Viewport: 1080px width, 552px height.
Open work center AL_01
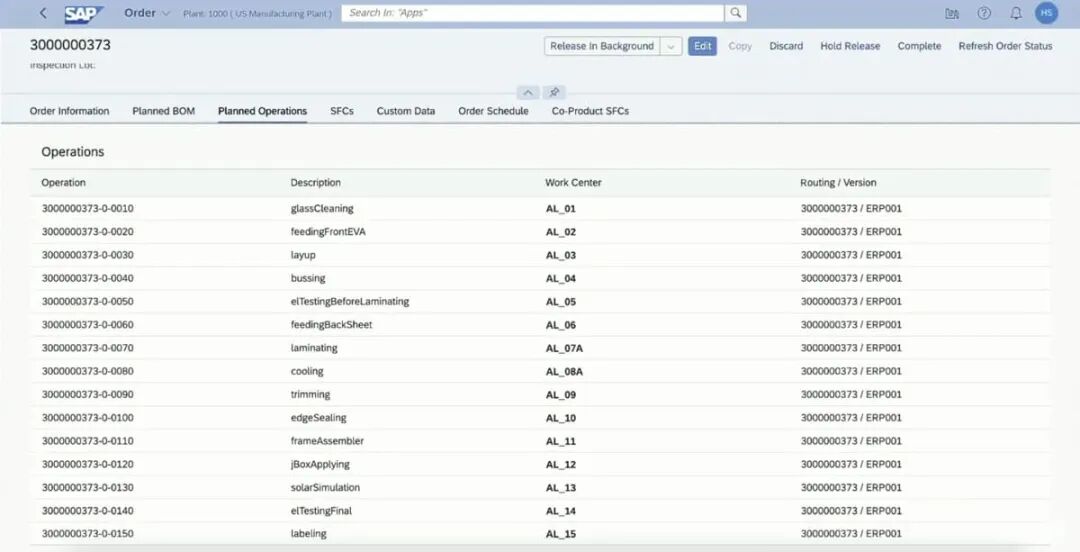point(561,209)
